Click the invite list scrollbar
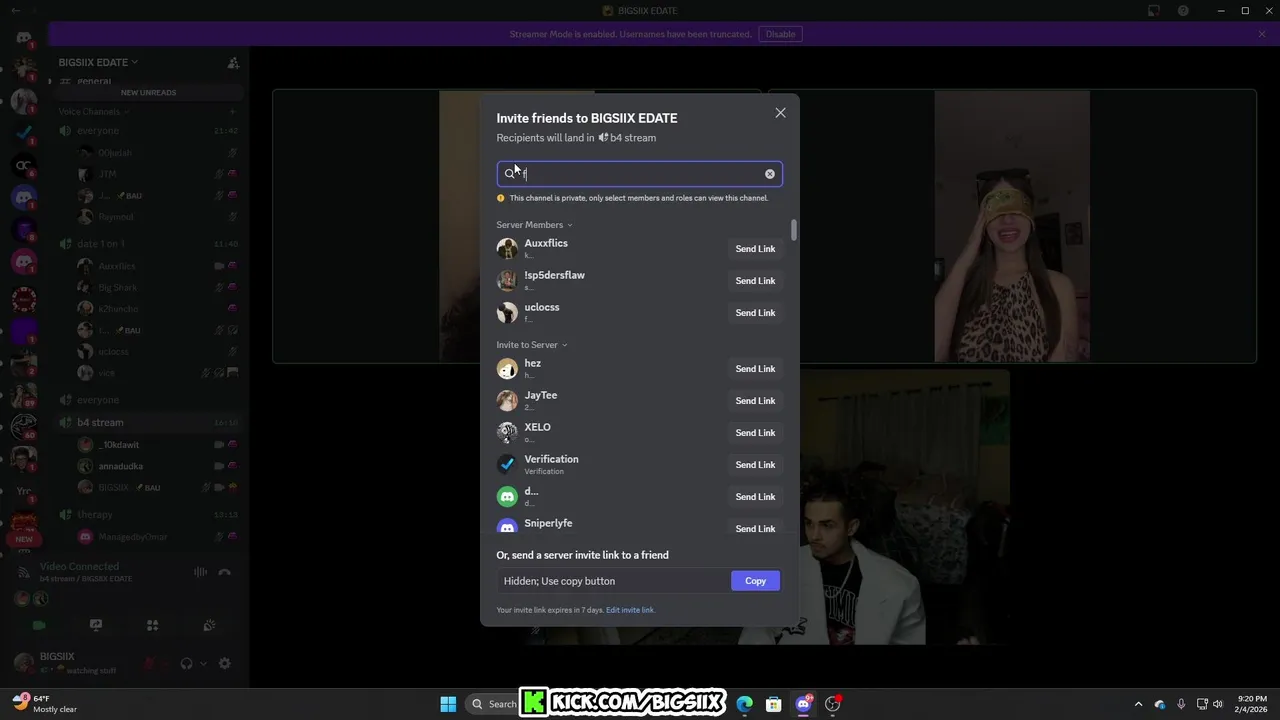1280x720 pixels. [x=794, y=230]
